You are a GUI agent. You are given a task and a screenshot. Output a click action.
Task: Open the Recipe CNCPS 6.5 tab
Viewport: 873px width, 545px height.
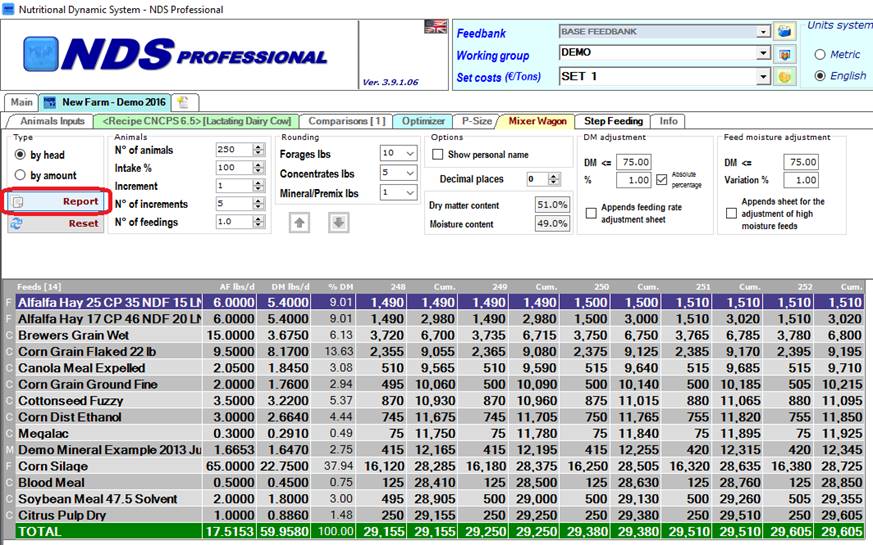coord(197,121)
